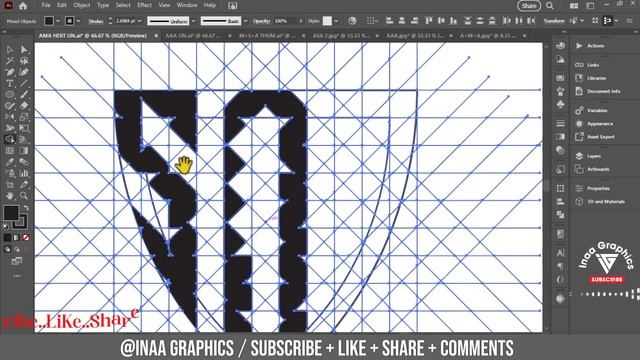The height and width of the screenshot is (360, 640).
Task: Set paint mode to solid Color
Action: pyautogui.click(x=8, y=237)
